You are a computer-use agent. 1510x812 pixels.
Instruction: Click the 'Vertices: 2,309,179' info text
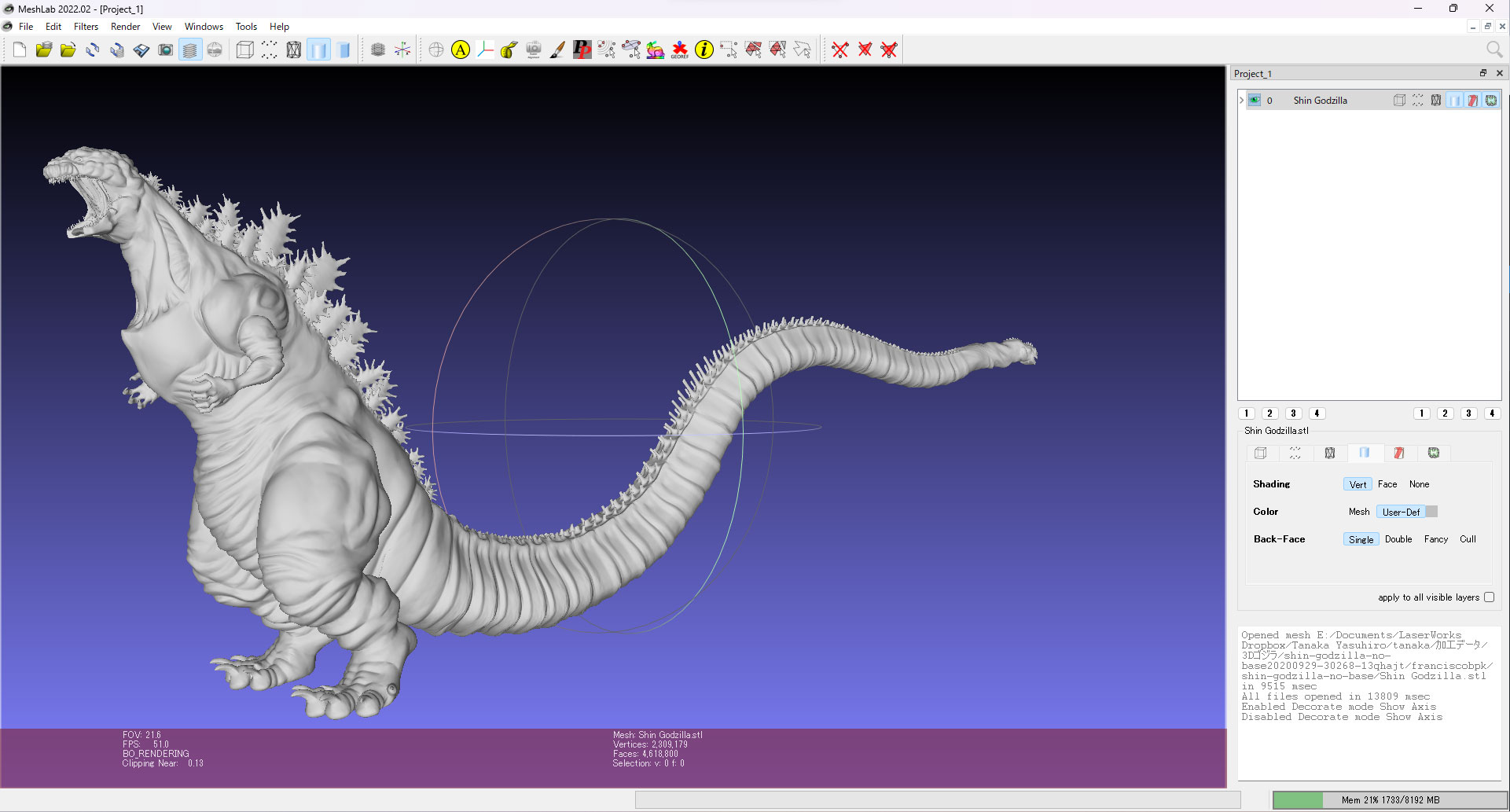(650, 744)
